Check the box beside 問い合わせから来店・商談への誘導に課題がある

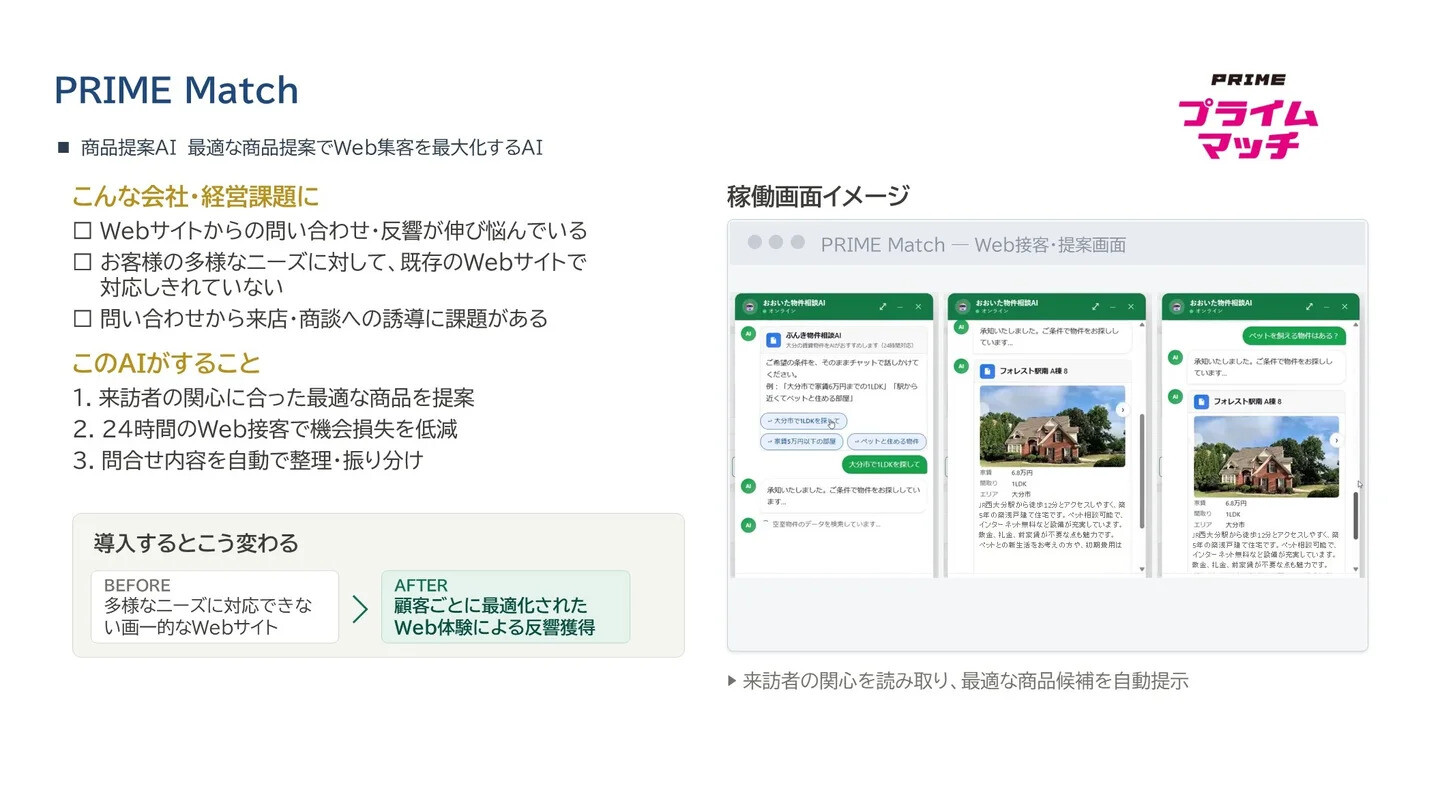tap(83, 319)
